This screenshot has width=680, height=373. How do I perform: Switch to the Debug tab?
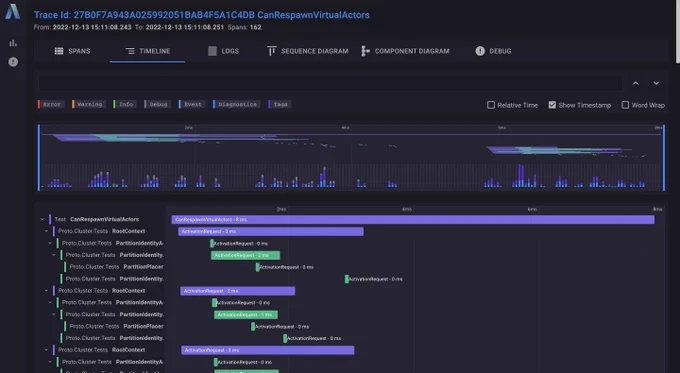493,51
